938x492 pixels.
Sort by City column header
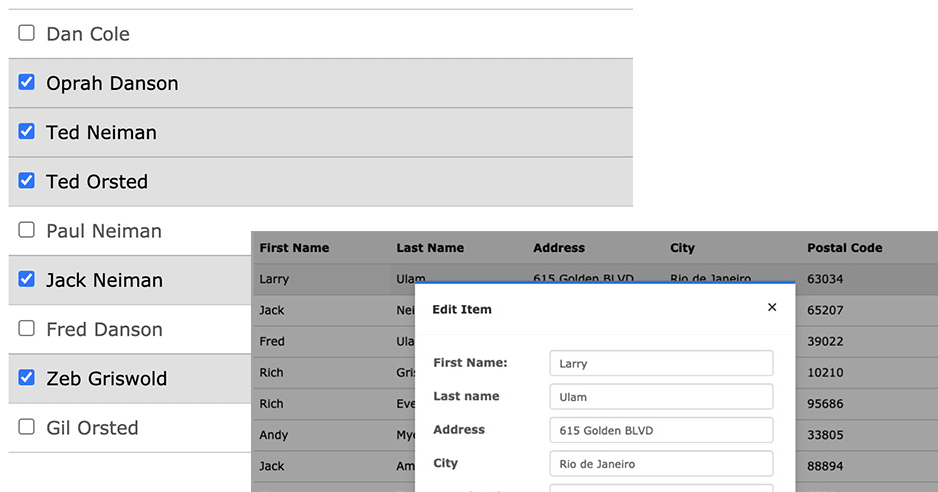coord(682,248)
